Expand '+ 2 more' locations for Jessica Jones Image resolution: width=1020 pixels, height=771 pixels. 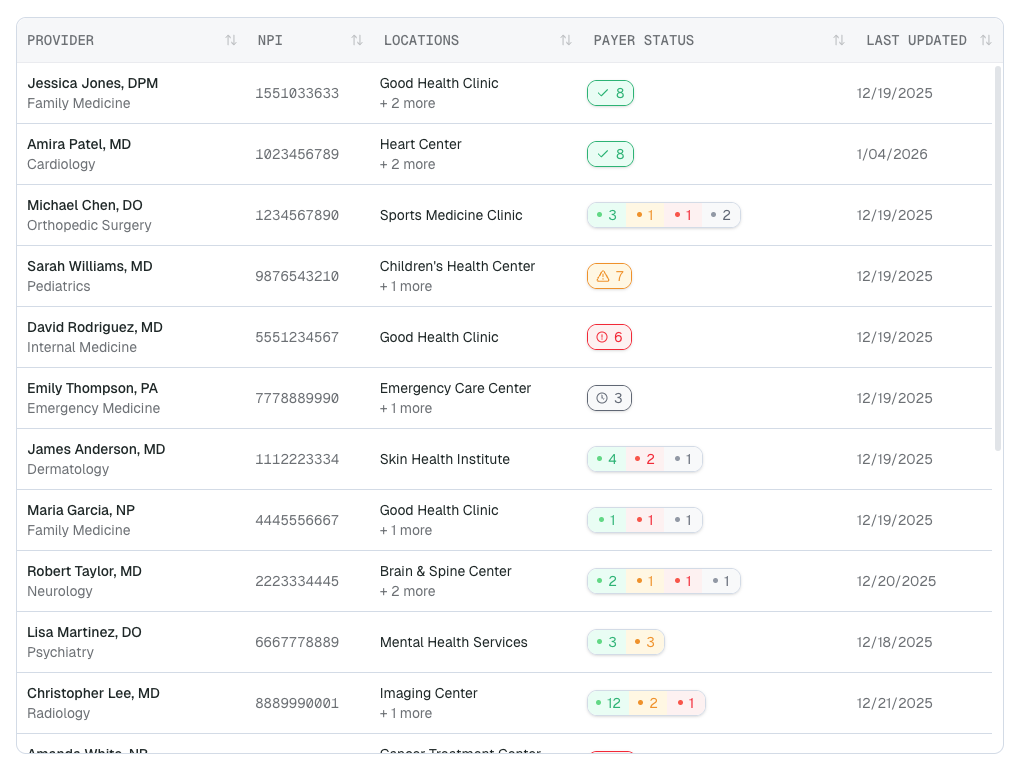(x=407, y=103)
